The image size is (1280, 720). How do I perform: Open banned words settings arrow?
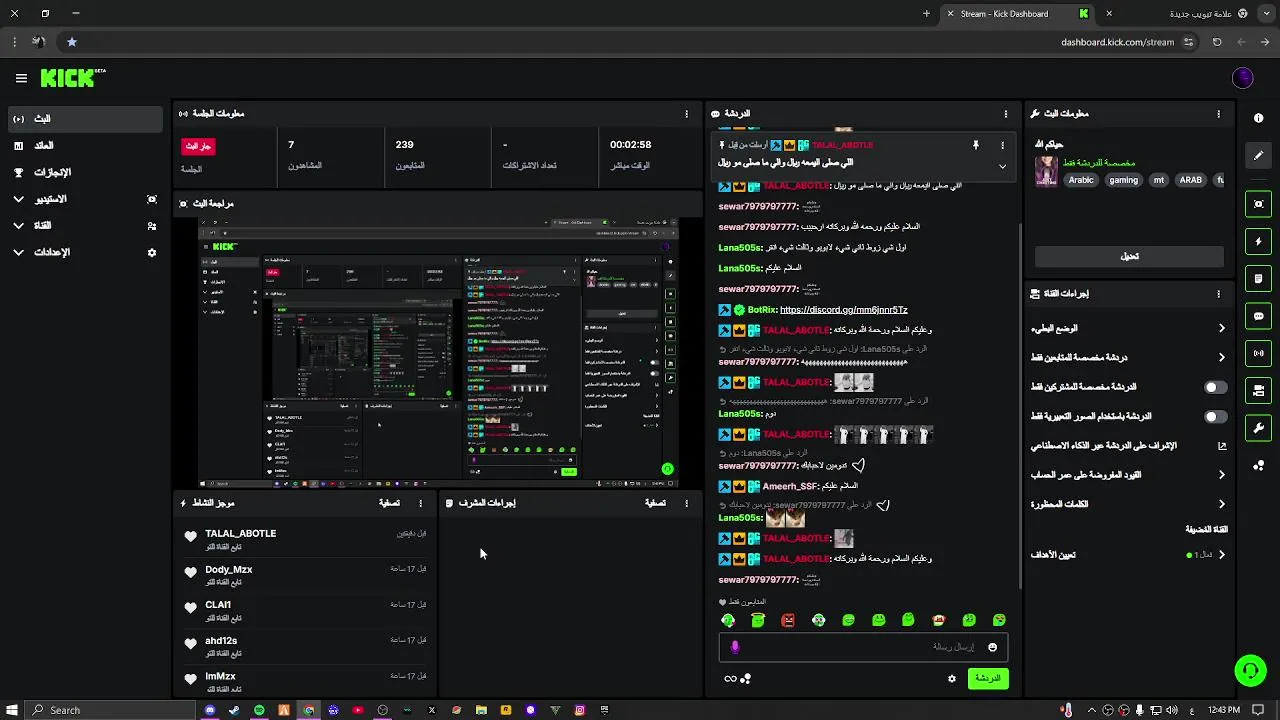point(1221,504)
